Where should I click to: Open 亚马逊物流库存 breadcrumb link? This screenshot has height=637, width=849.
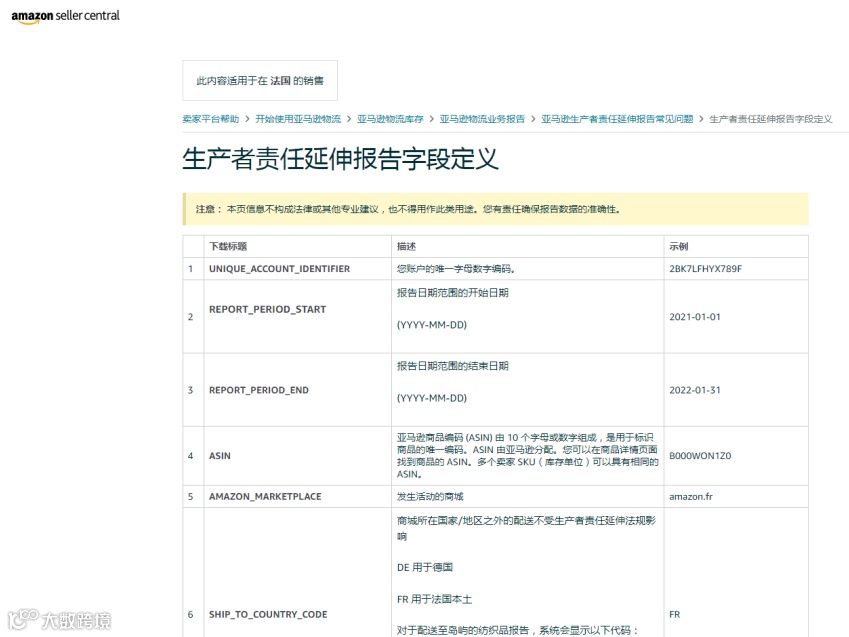[x=390, y=119]
